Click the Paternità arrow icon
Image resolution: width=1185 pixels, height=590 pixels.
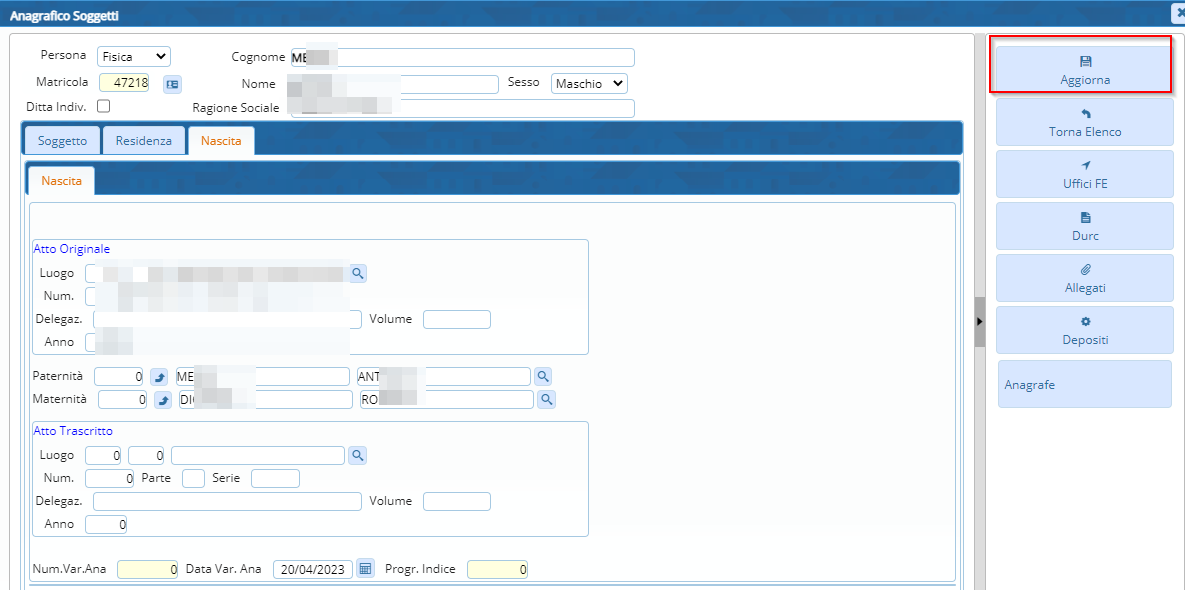click(x=159, y=377)
